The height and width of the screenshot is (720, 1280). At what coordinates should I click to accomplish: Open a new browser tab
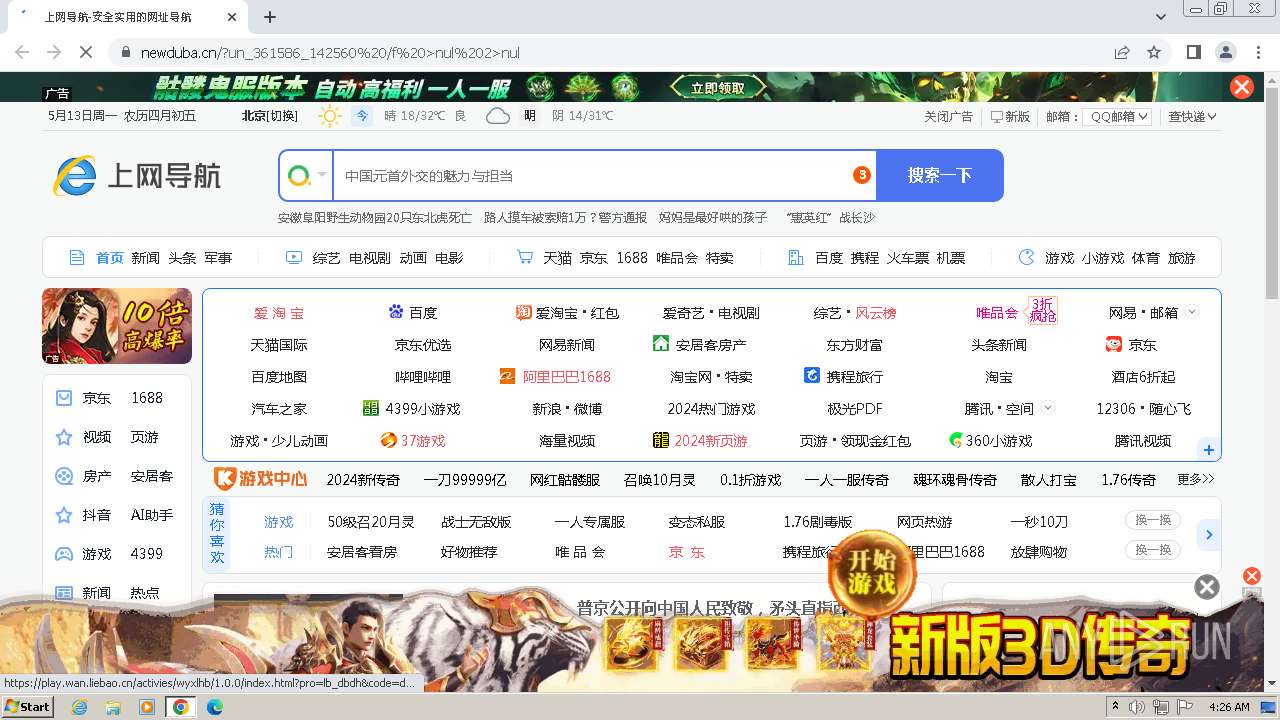pyautogui.click(x=270, y=17)
